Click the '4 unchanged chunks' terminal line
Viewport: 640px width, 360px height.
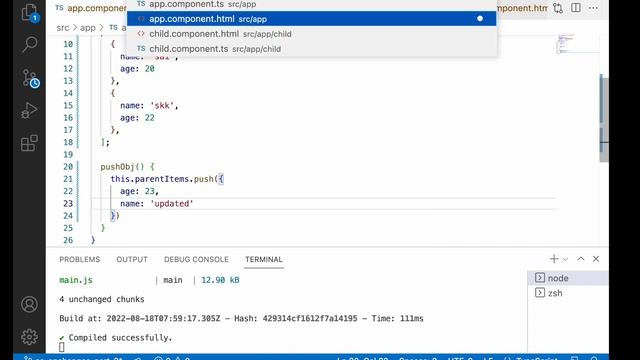point(102,300)
